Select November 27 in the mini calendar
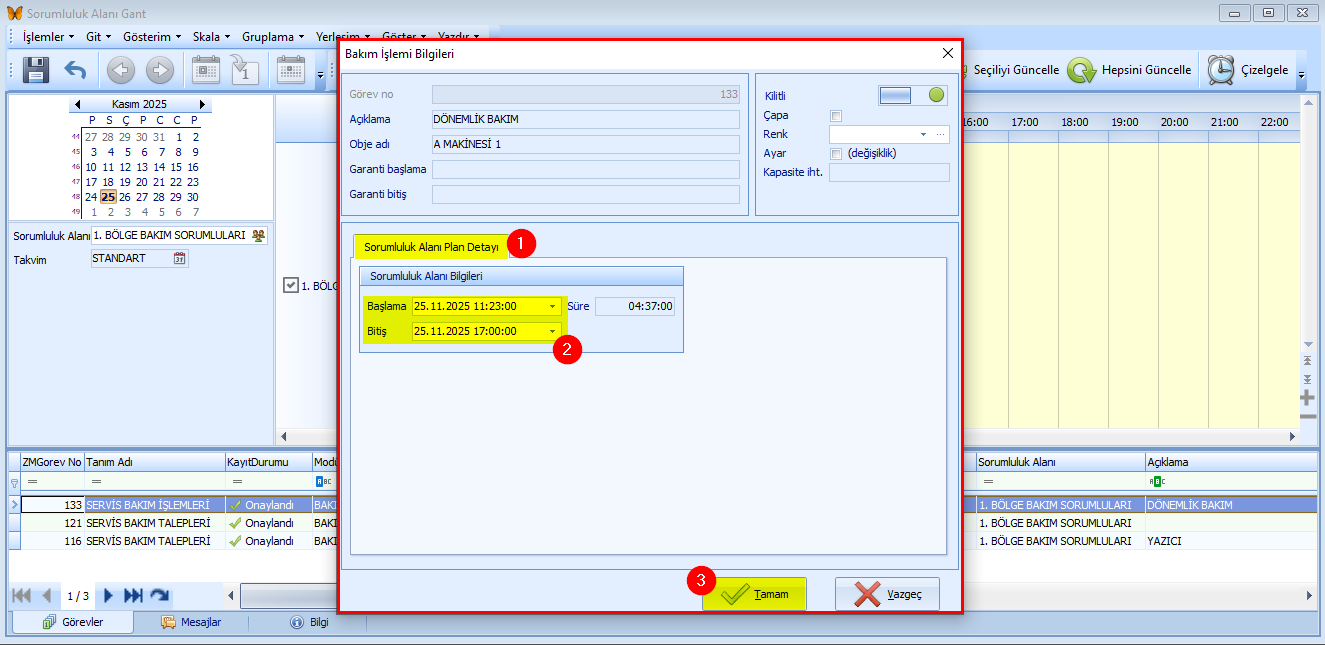The height and width of the screenshot is (645, 1325). pyautogui.click(x=143, y=197)
